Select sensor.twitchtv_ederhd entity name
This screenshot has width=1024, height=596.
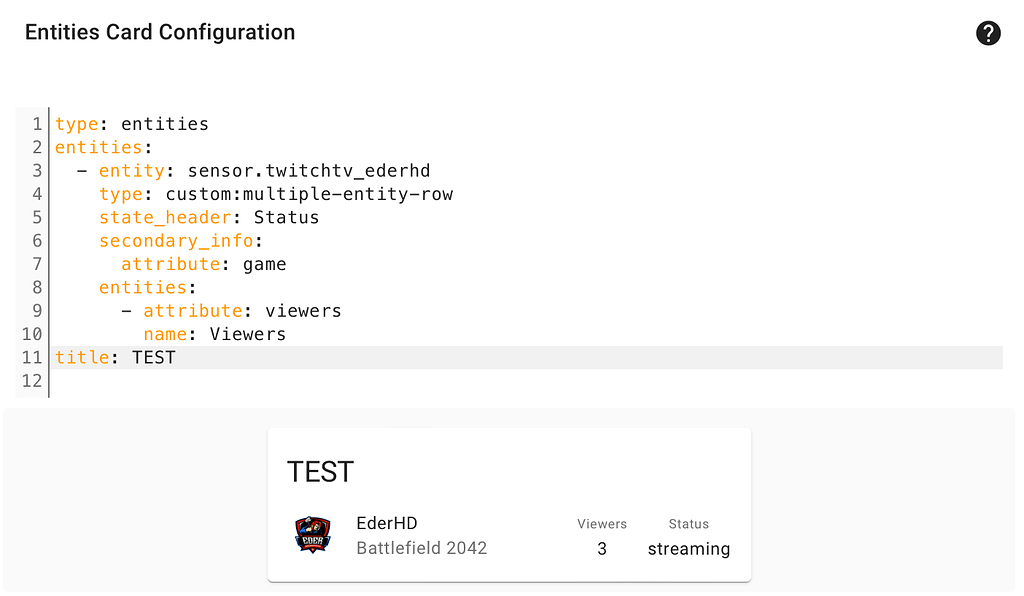pyautogui.click(x=310, y=170)
